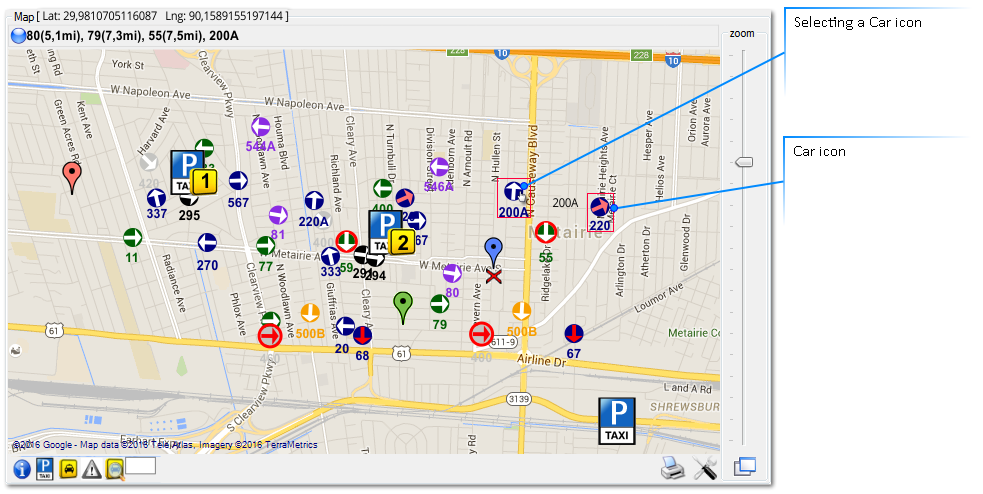This screenshot has height=494, width=983.
Task: Select car icon 337
Action: (x=156, y=199)
